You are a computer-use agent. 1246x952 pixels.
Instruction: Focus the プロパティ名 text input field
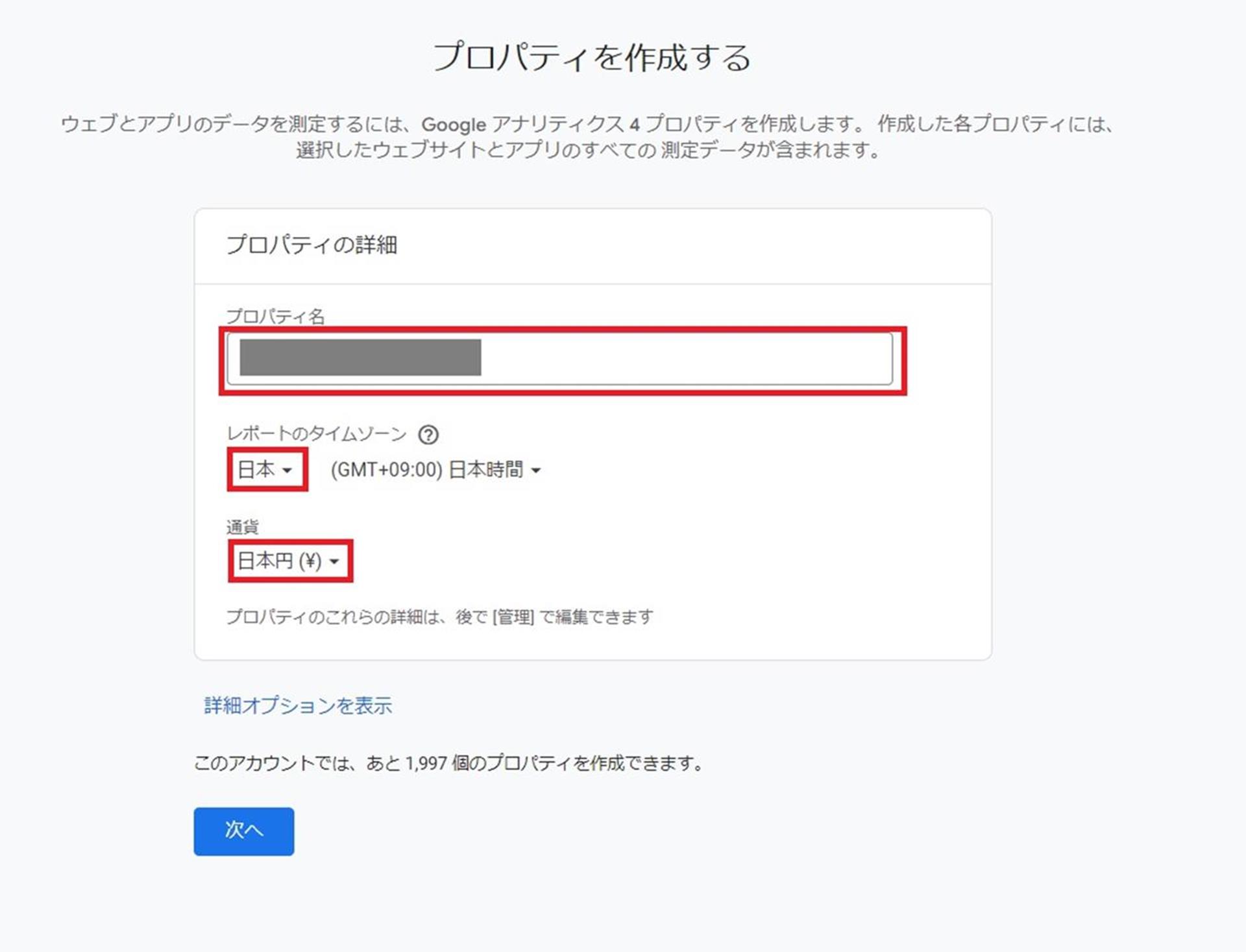click(x=681, y=358)
